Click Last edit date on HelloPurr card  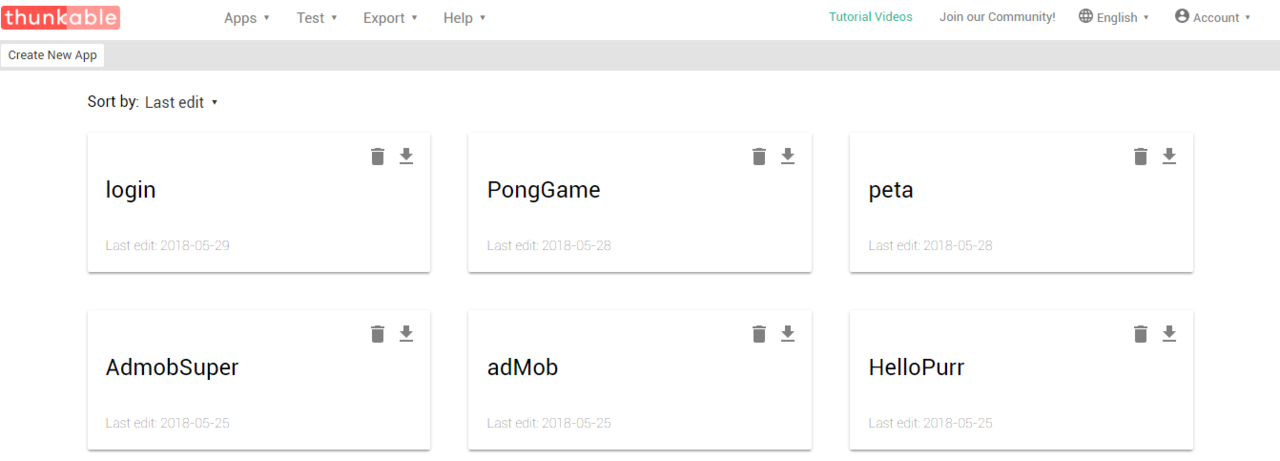(931, 423)
